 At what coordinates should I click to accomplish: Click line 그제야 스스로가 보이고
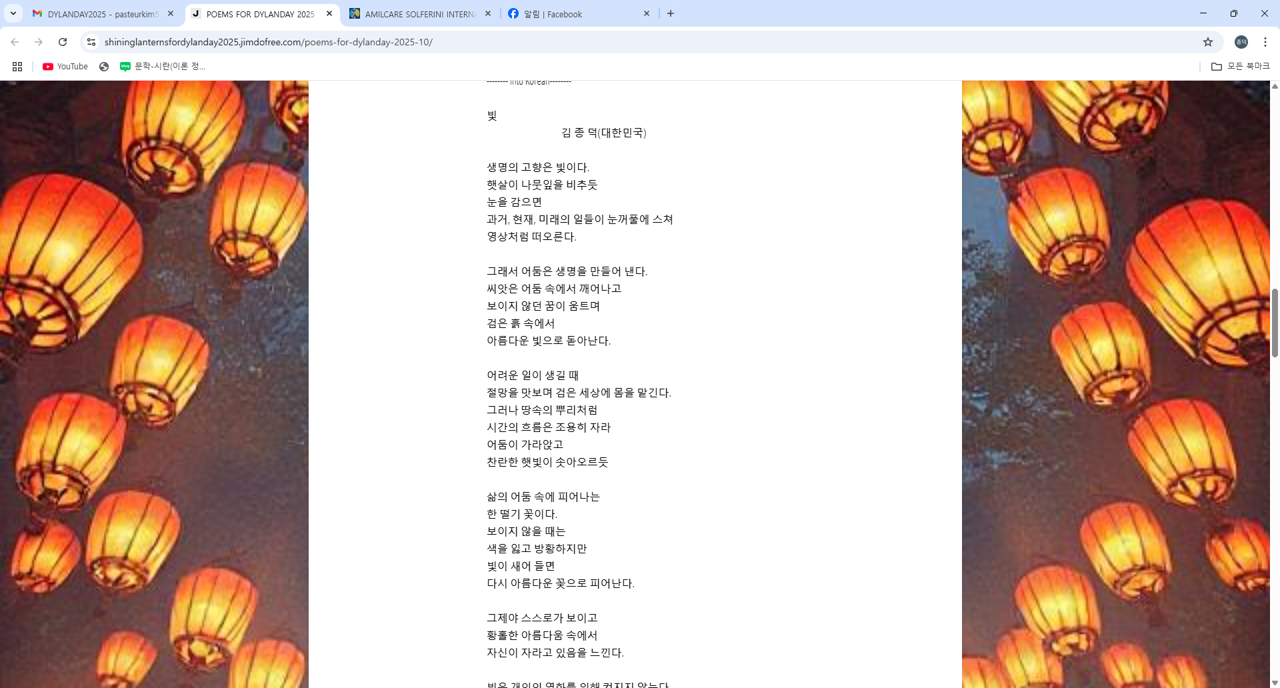pyautogui.click(x=542, y=618)
